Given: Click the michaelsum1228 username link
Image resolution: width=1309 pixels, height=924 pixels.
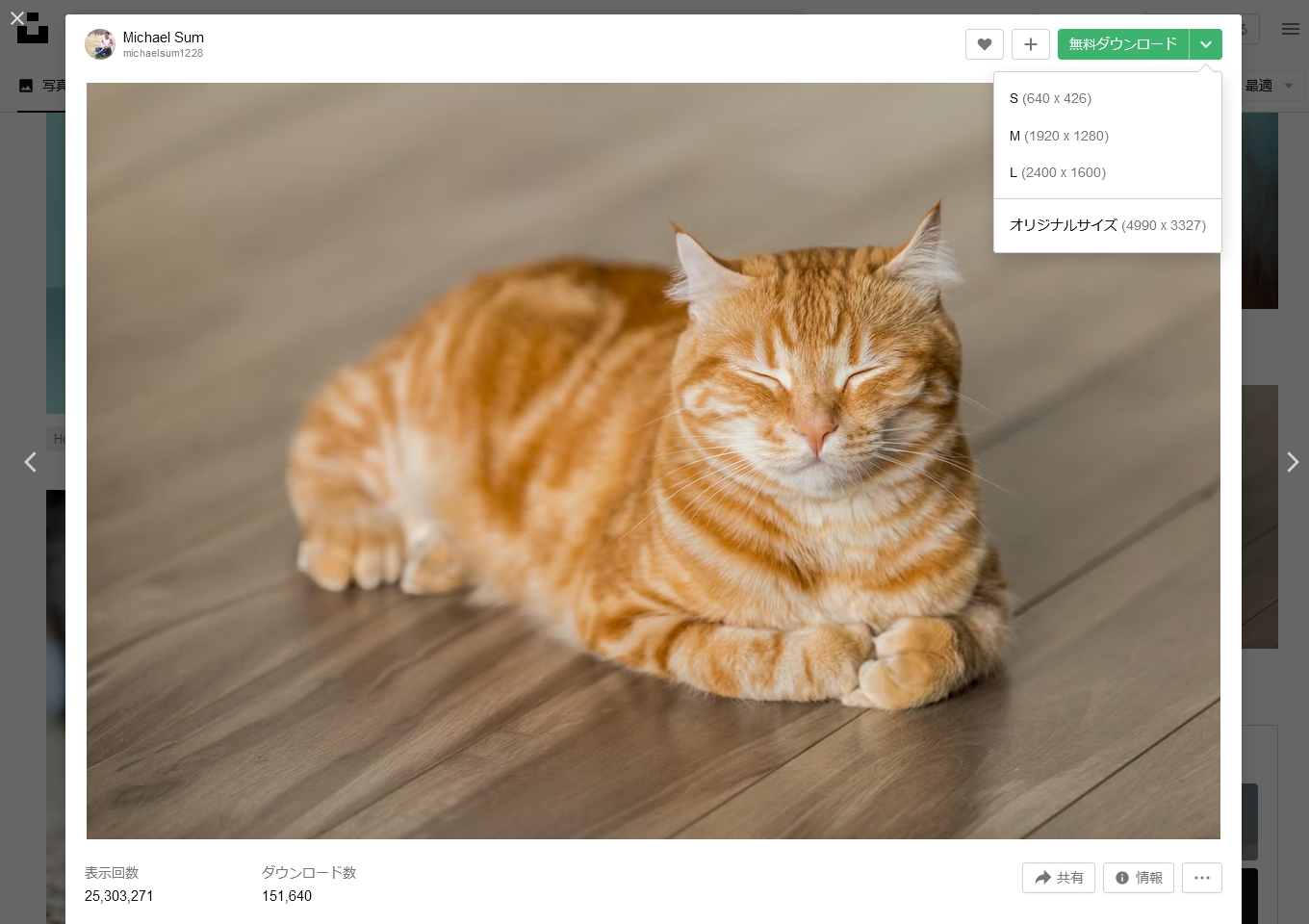Looking at the screenshot, I should click(x=163, y=54).
